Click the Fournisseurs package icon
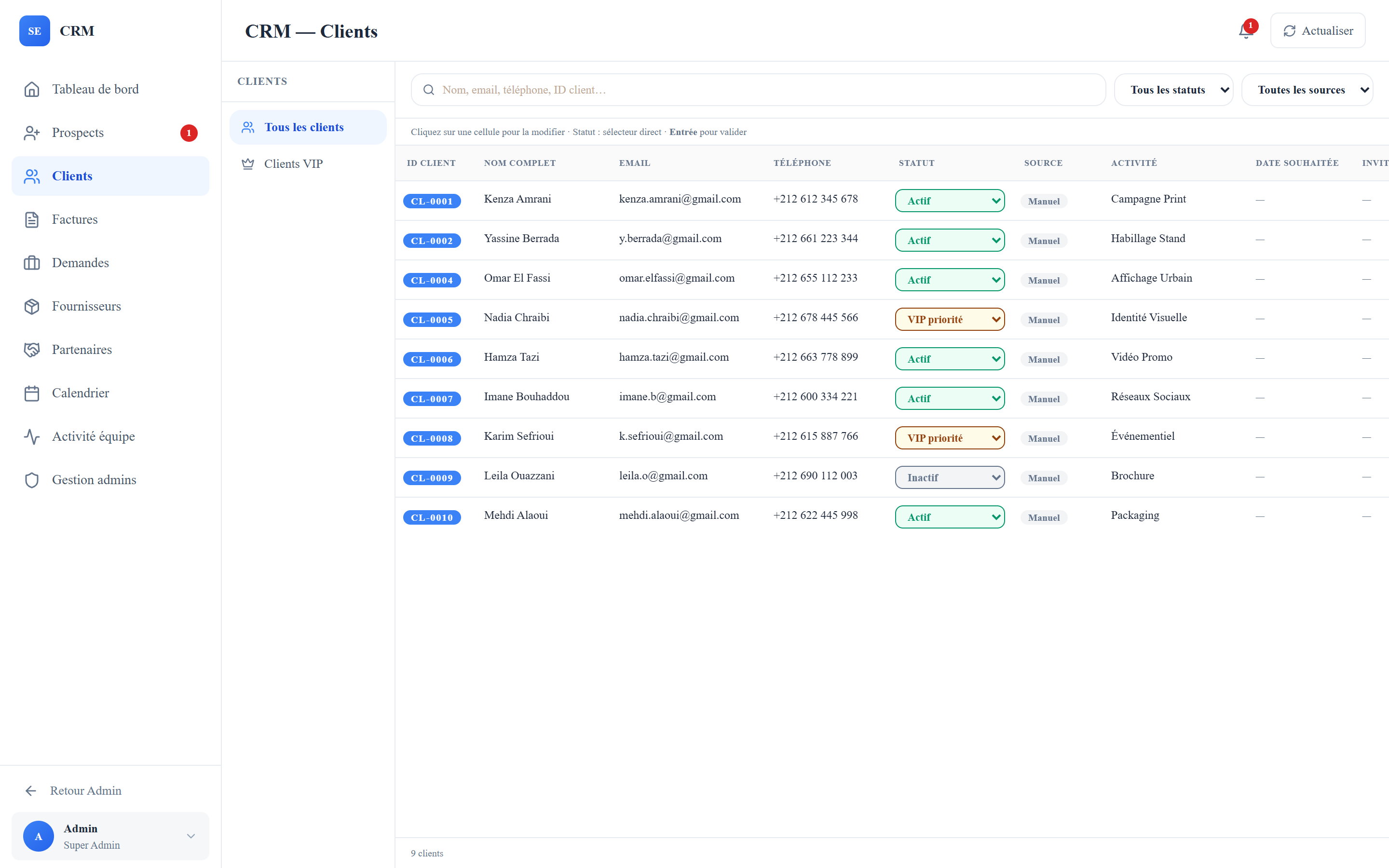The image size is (1389, 868). point(32,307)
